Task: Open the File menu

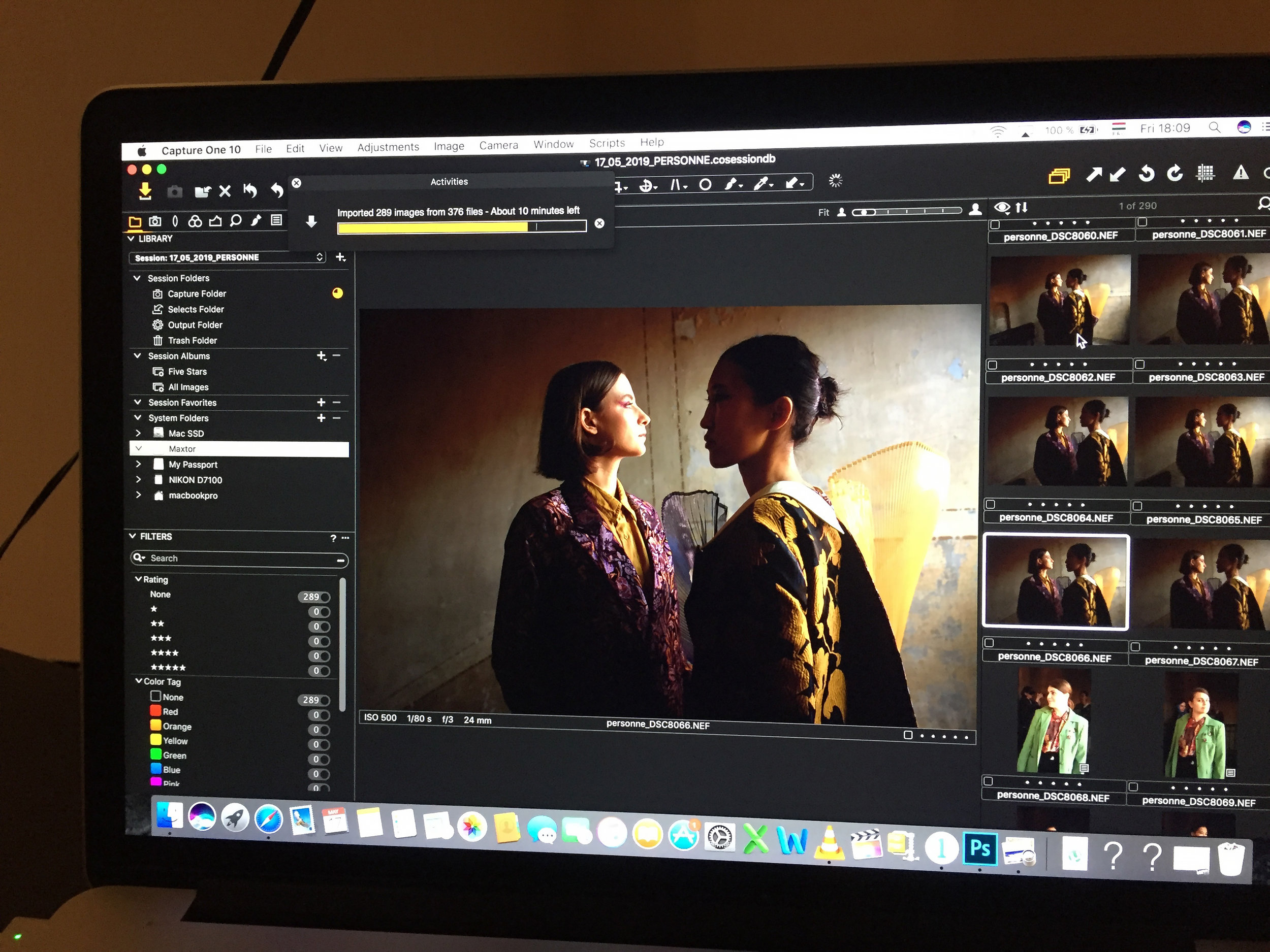Action: (264, 149)
